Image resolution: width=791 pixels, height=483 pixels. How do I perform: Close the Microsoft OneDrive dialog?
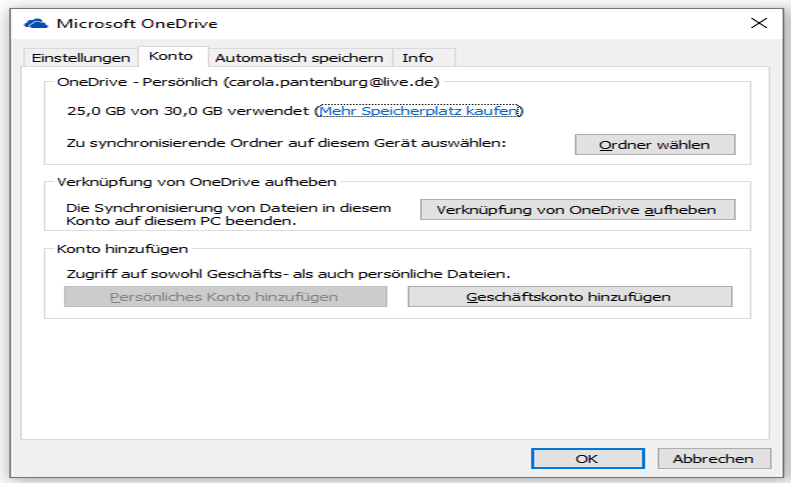click(759, 23)
